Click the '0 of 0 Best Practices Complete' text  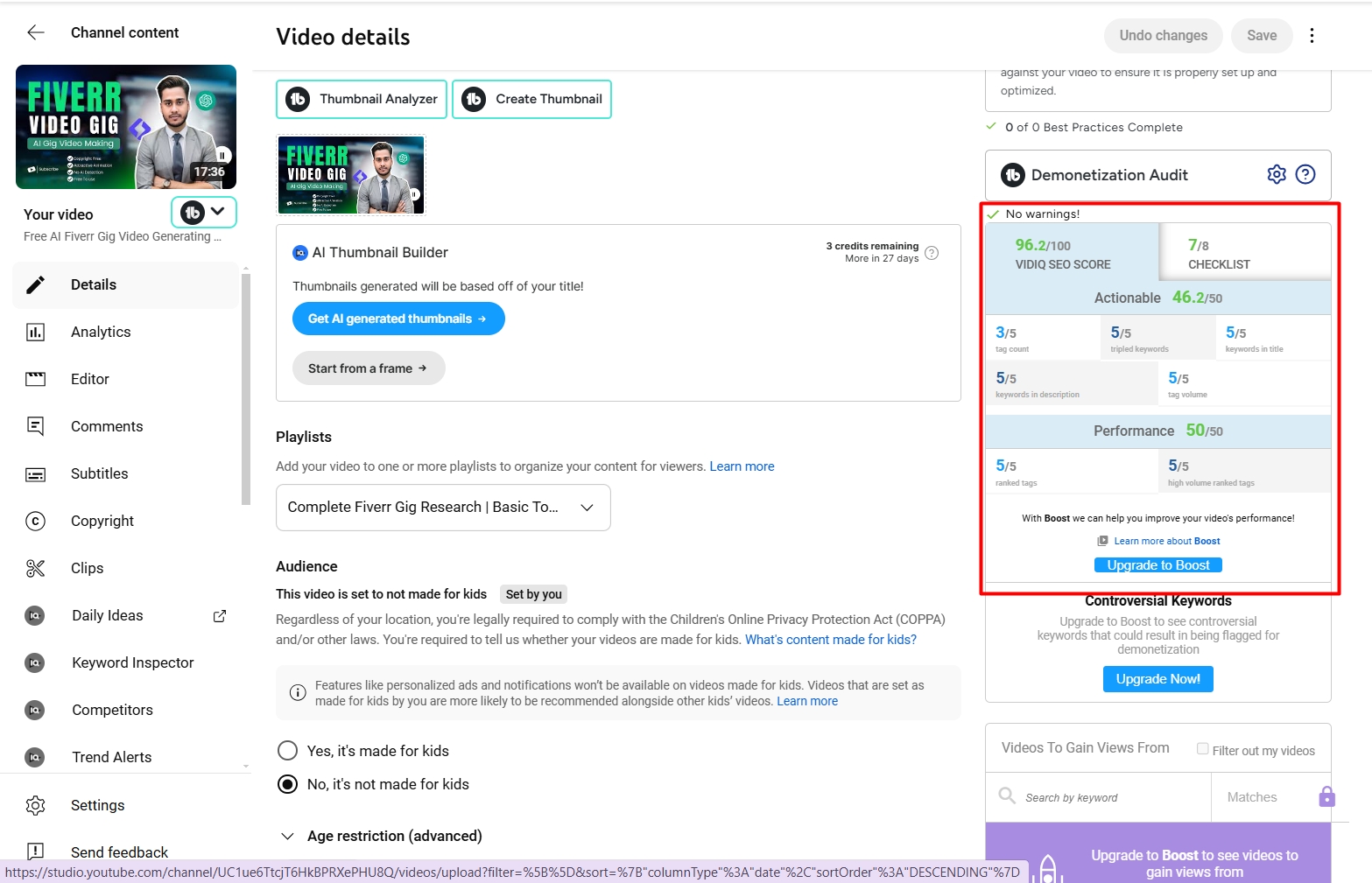point(1094,127)
